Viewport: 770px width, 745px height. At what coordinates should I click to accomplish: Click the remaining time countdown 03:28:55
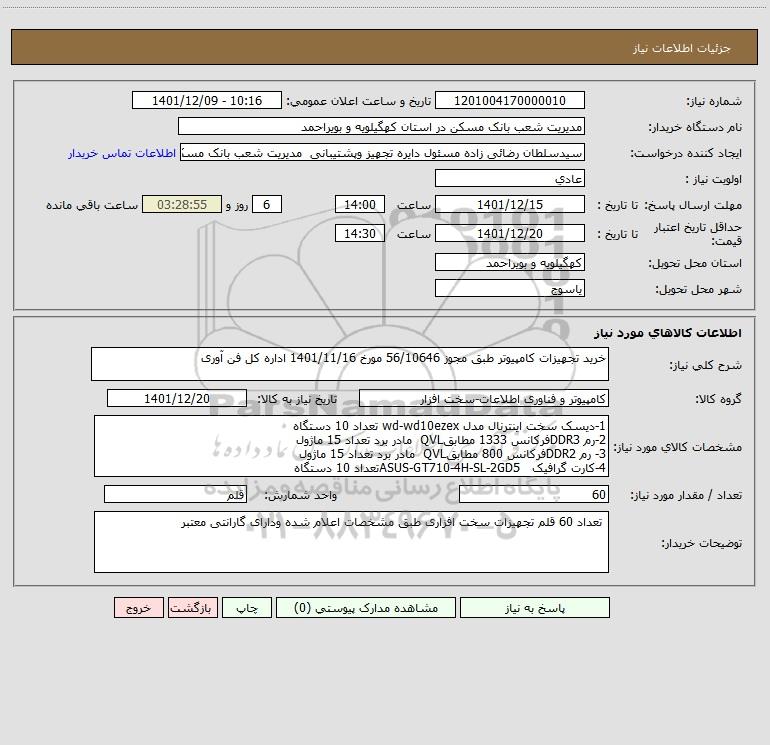tap(182, 204)
